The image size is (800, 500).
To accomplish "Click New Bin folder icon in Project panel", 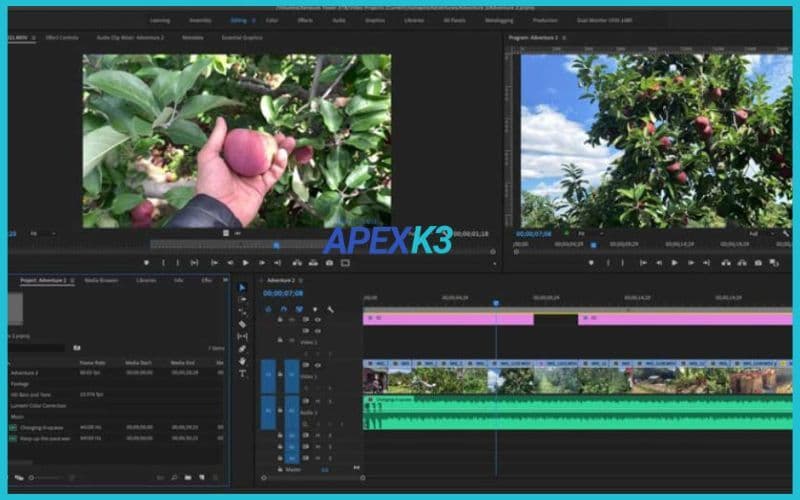I will coord(187,477).
